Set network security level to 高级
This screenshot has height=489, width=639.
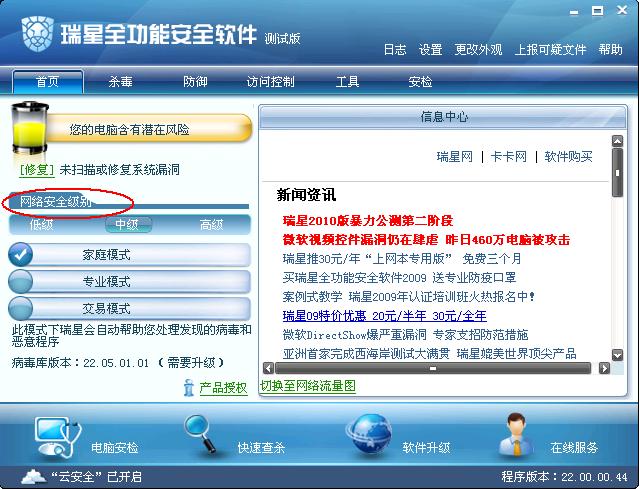212,225
